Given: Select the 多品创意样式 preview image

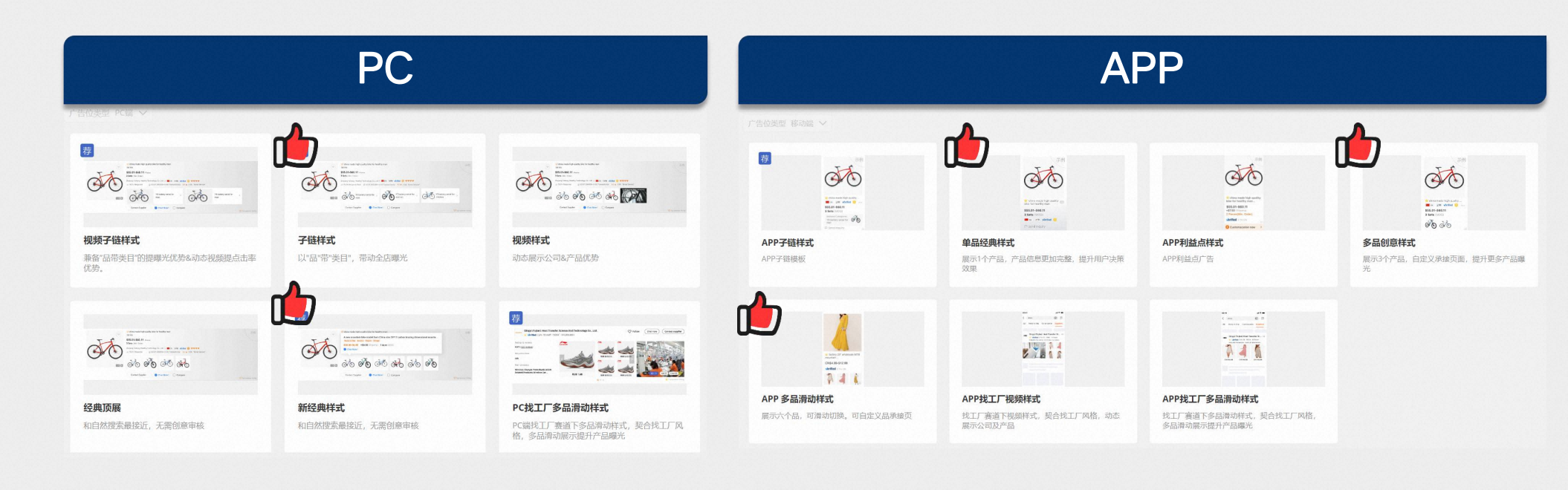Looking at the screenshot, I should 1444,192.
